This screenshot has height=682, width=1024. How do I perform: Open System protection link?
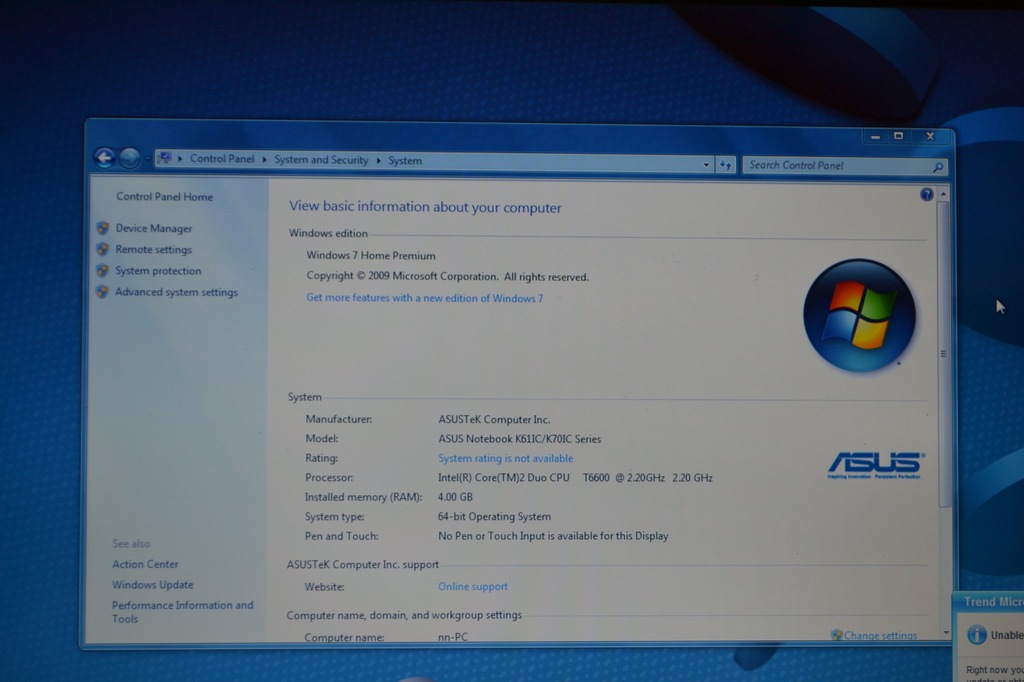pyautogui.click(x=158, y=270)
